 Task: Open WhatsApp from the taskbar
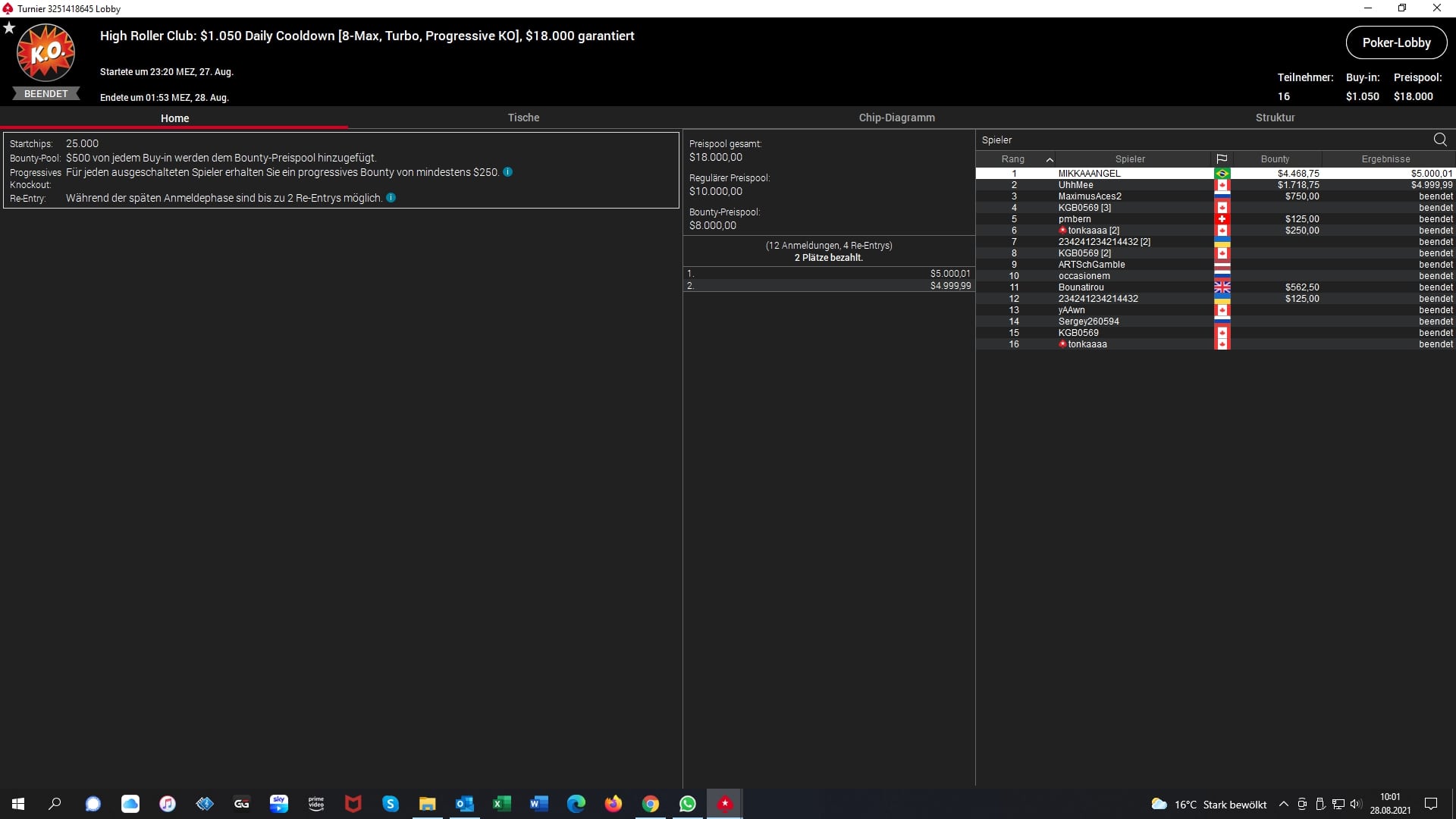point(688,804)
